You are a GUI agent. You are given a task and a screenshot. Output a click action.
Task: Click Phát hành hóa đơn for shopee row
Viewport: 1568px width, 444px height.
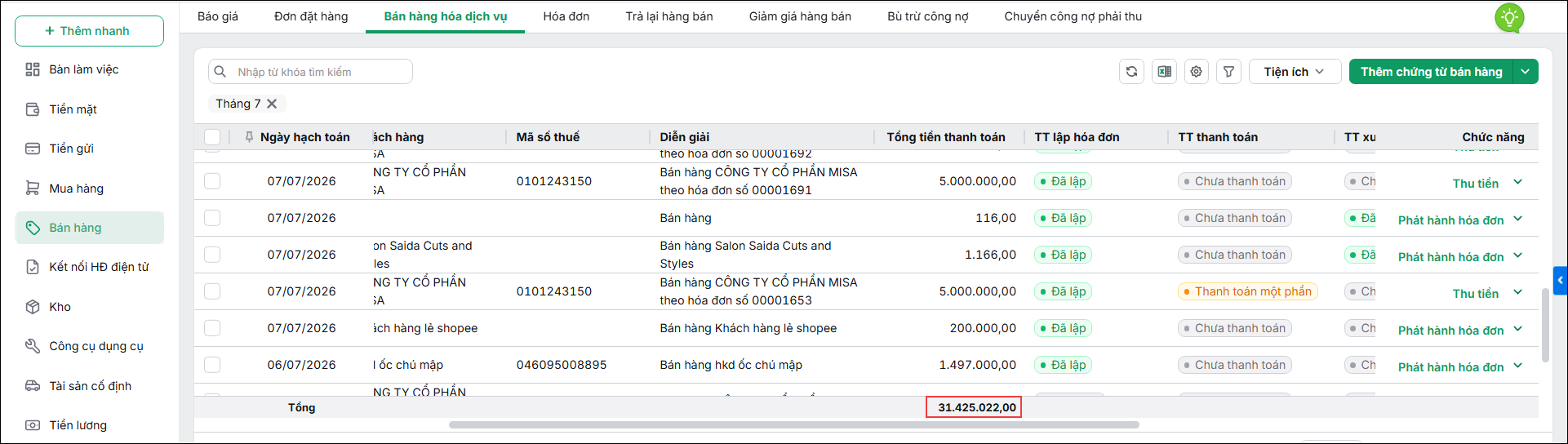[1450, 331]
